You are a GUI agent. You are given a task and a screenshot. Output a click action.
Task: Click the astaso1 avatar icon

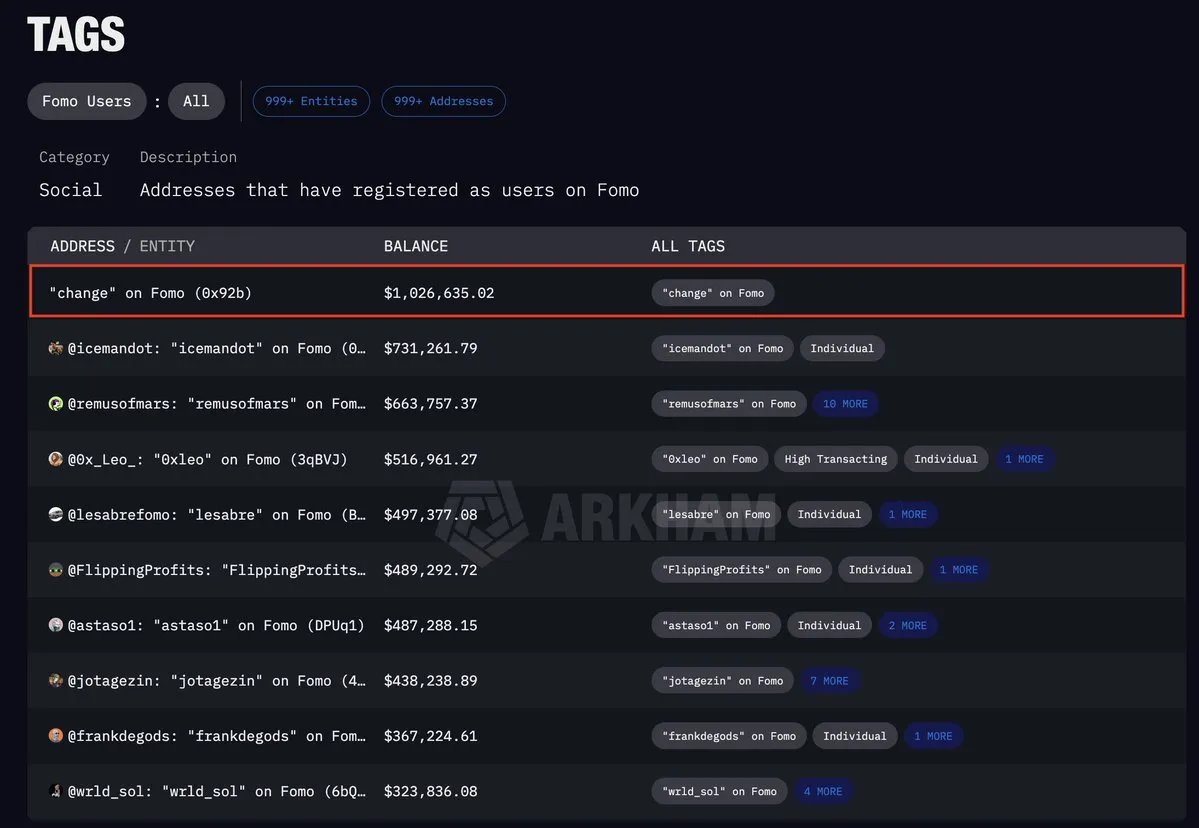click(x=56, y=625)
